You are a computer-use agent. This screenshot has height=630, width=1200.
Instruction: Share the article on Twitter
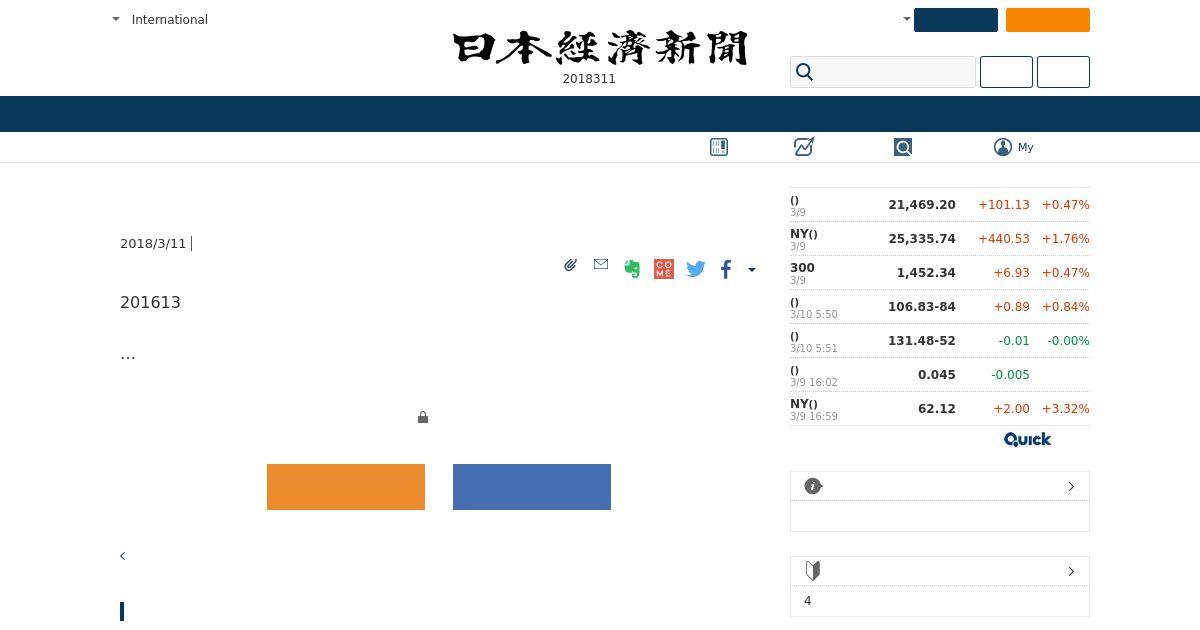coord(696,269)
